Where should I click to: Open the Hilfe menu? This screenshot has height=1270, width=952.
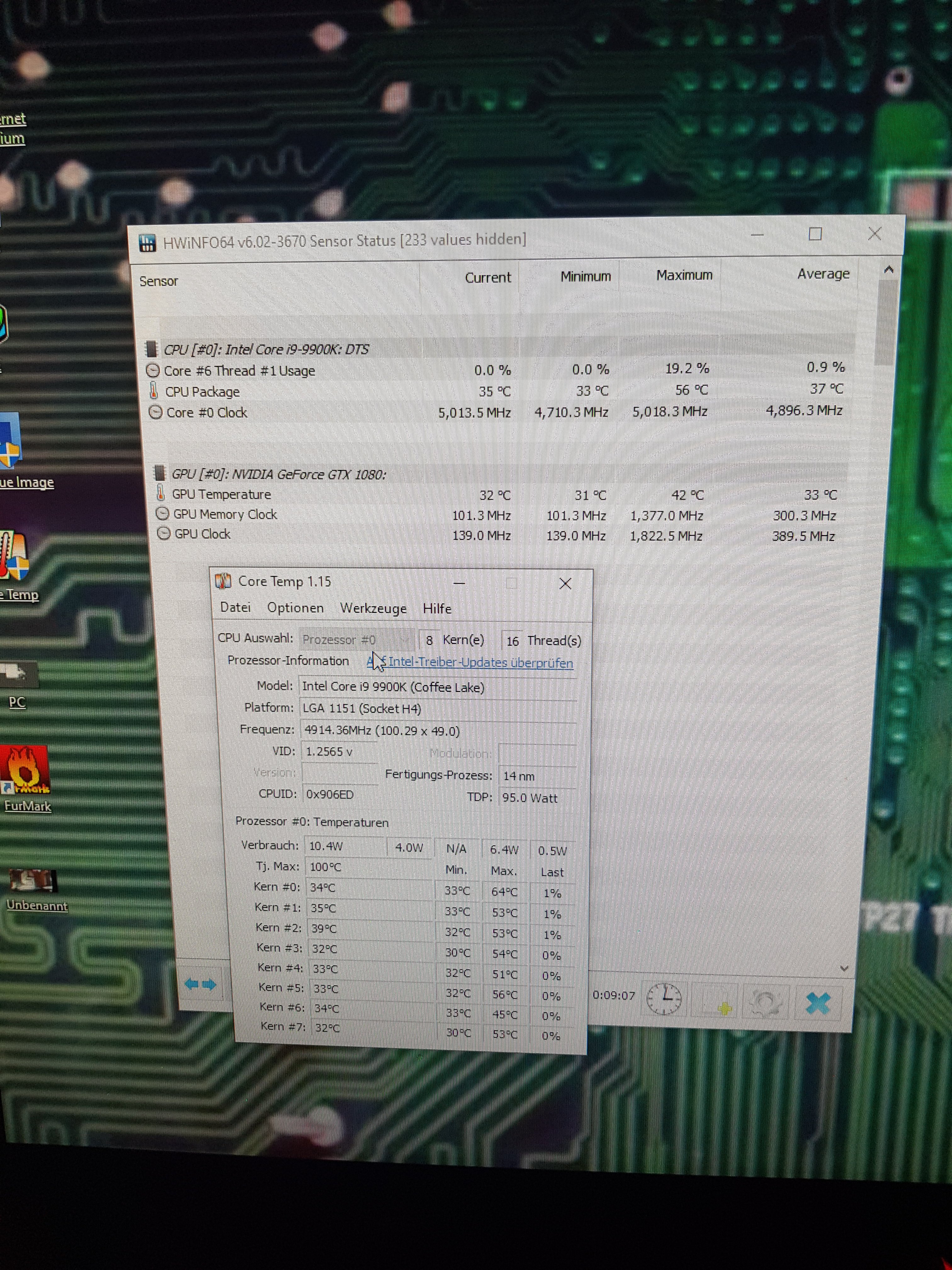[437, 609]
